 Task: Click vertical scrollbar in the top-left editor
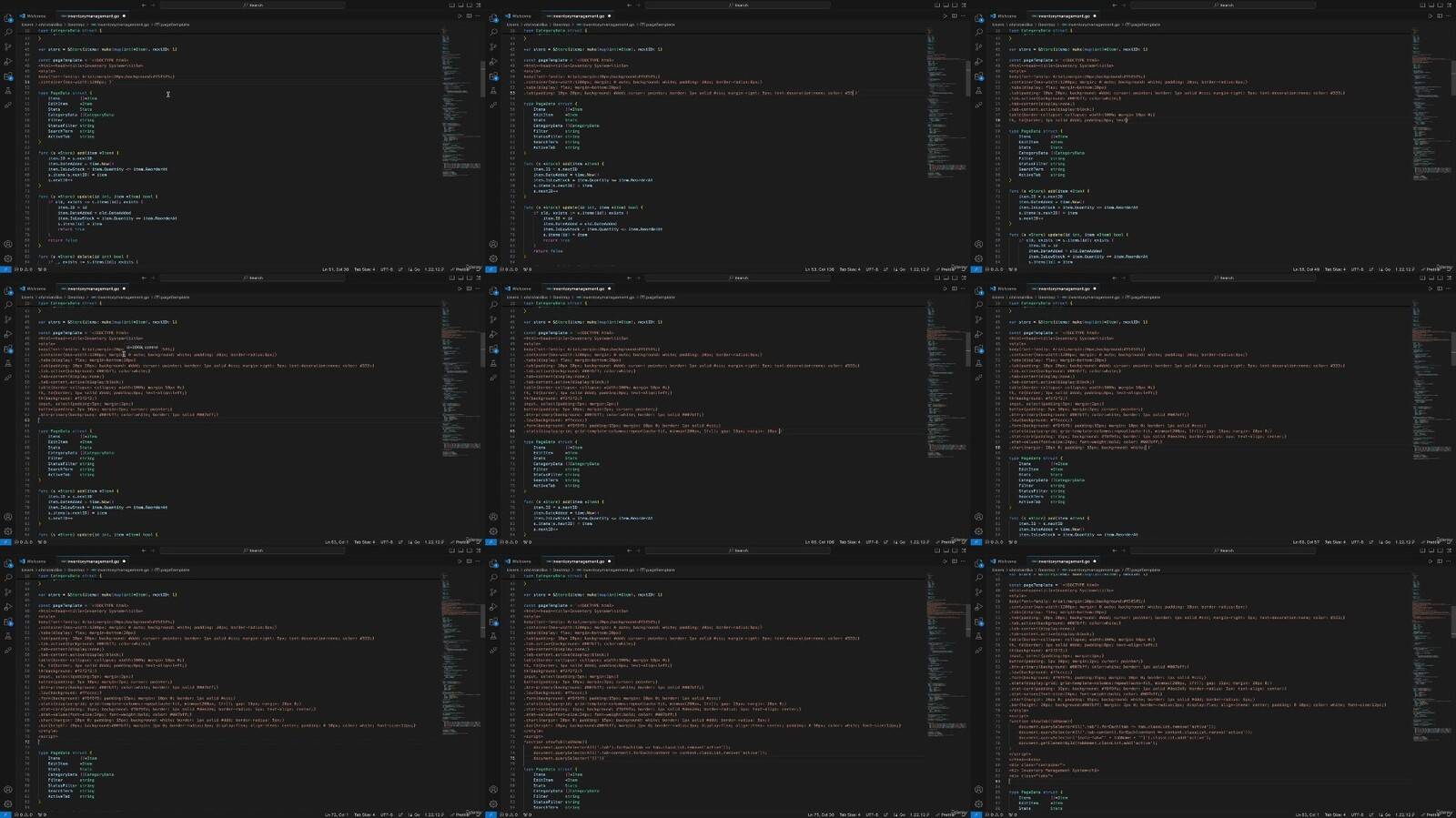[x=482, y=78]
